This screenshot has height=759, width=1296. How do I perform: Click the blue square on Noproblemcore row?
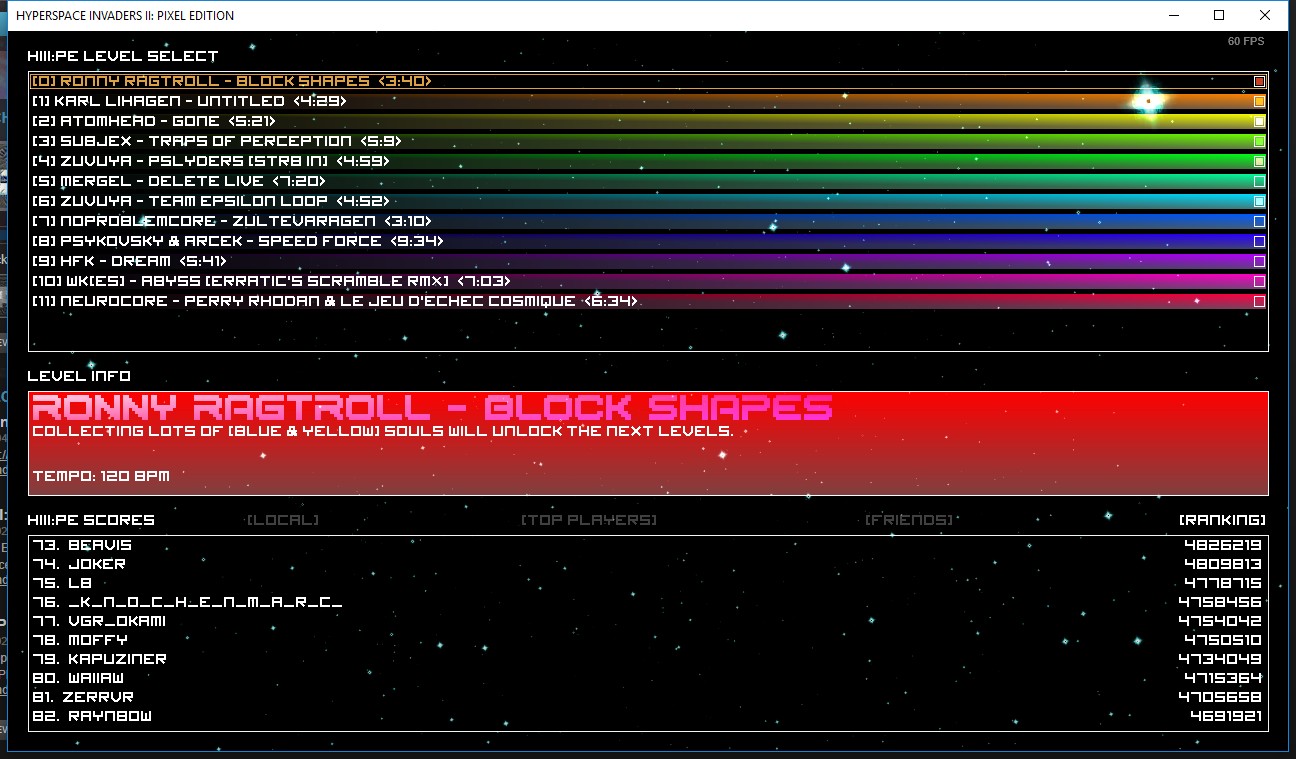point(1259,221)
